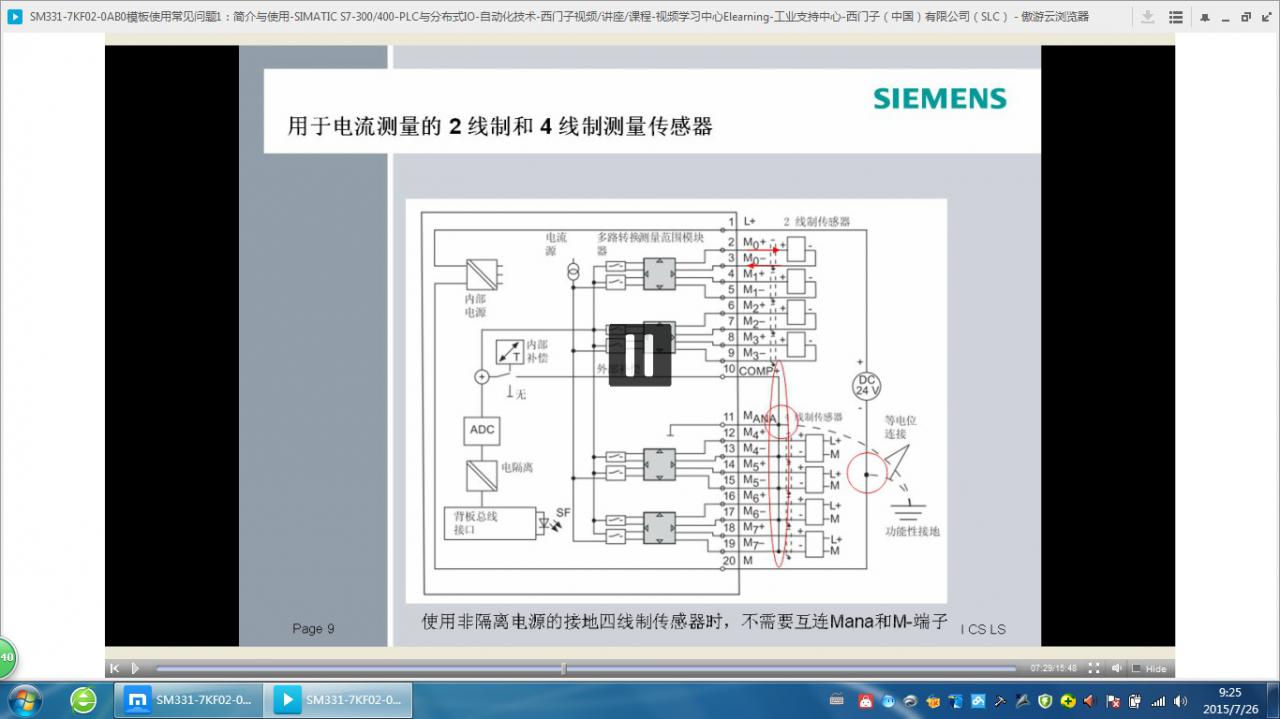Mute the video with the player speaker icon
The image size is (1280, 719).
point(1117,668)
